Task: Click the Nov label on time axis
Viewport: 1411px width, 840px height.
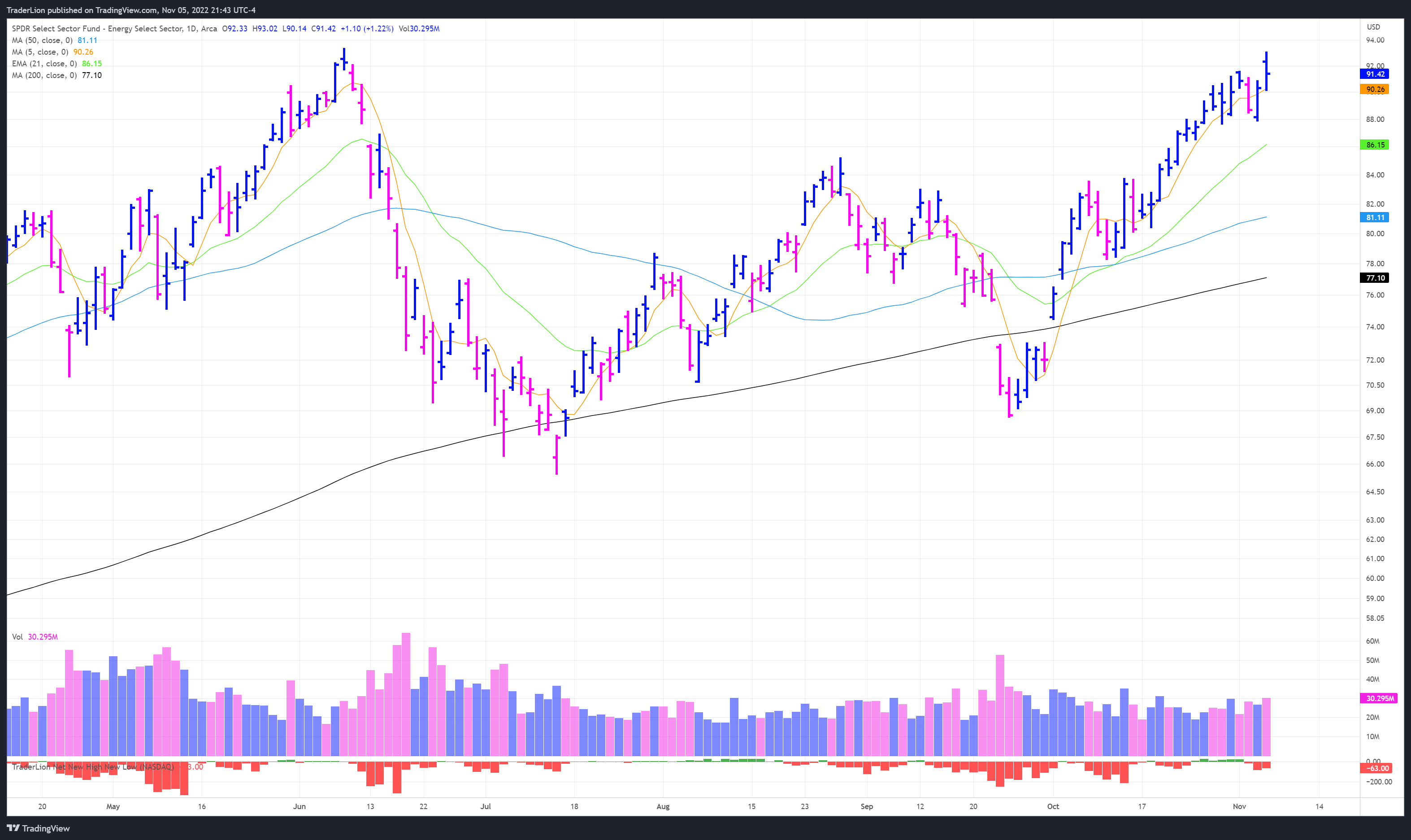Action: (1239, 806)
